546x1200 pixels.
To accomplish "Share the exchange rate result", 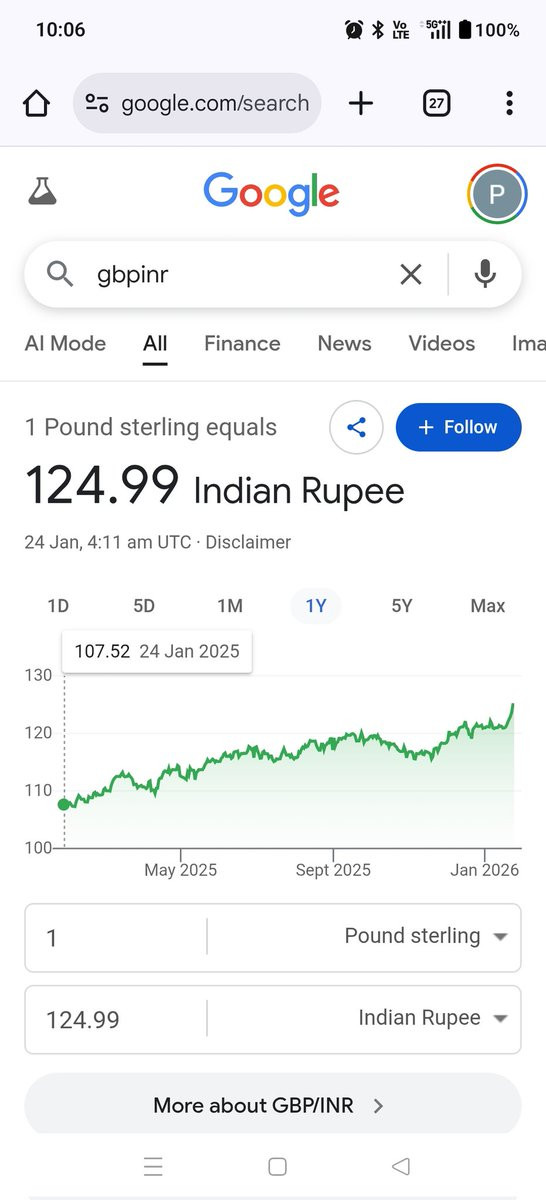I will point(357,428).
